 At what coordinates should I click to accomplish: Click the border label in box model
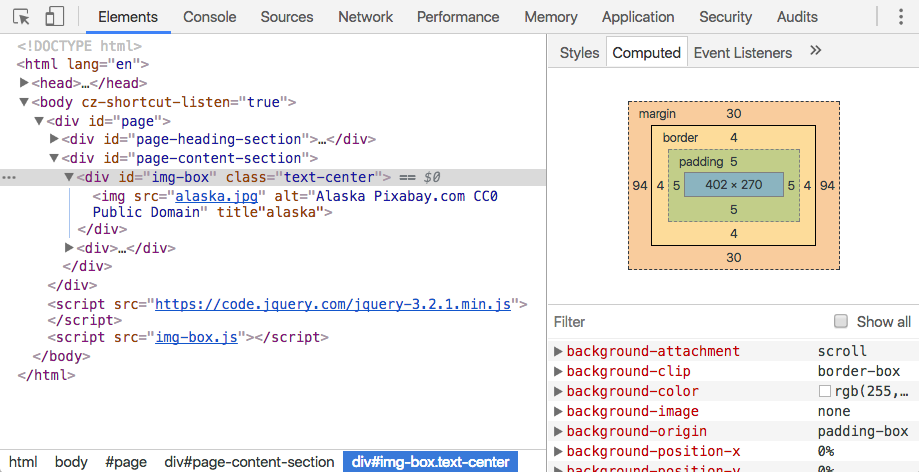pyautogui.click(x=680, y=138)
